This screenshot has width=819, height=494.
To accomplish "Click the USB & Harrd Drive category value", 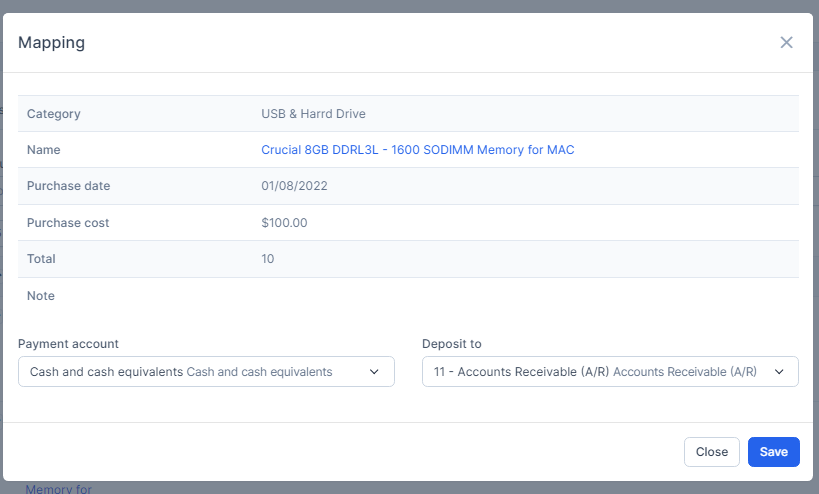I will click(x=313, y=114).
